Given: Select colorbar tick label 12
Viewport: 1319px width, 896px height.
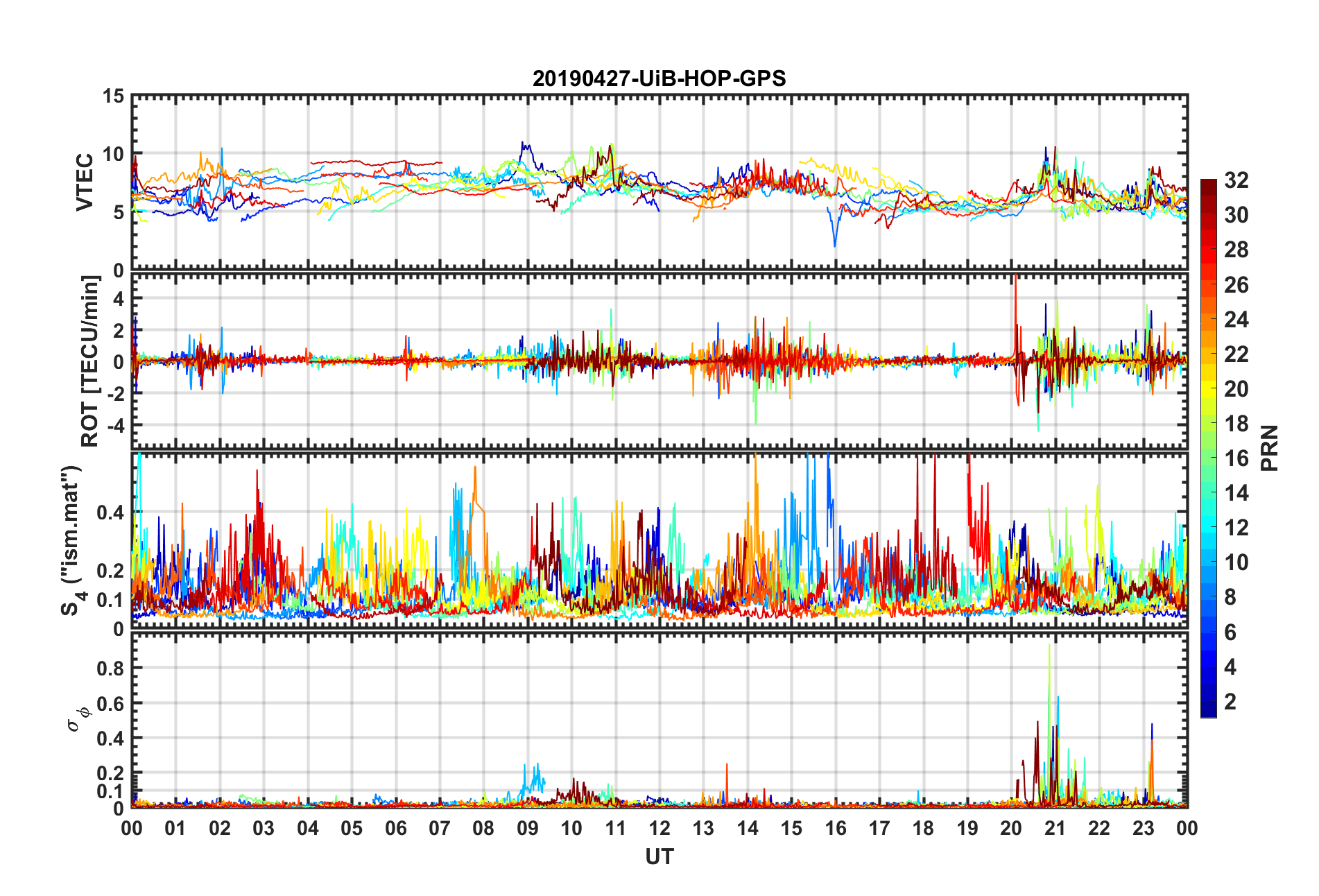Looking at the screenshot, I should tap(1236, 528).
